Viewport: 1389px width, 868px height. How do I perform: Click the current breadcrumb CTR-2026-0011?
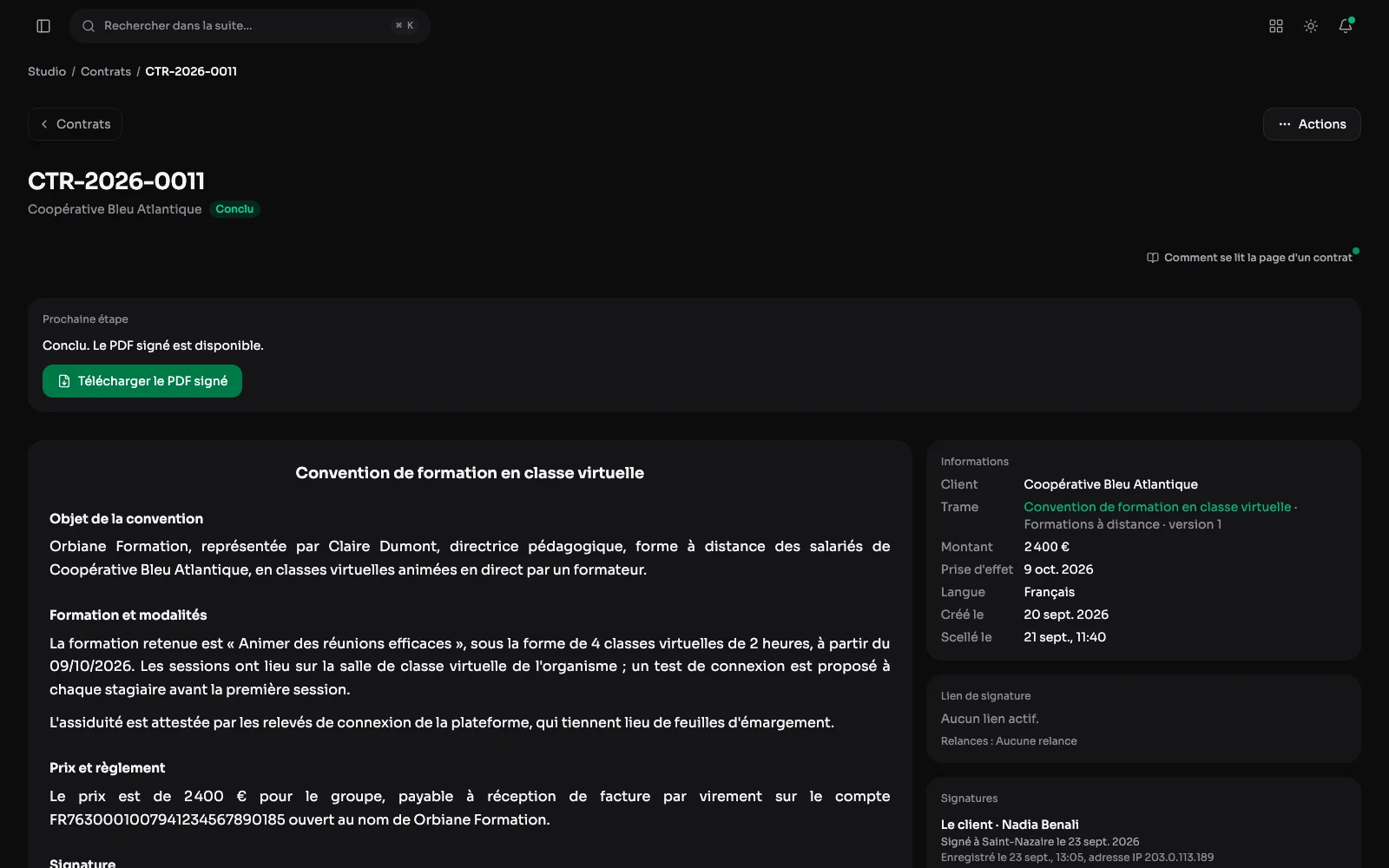191,71
